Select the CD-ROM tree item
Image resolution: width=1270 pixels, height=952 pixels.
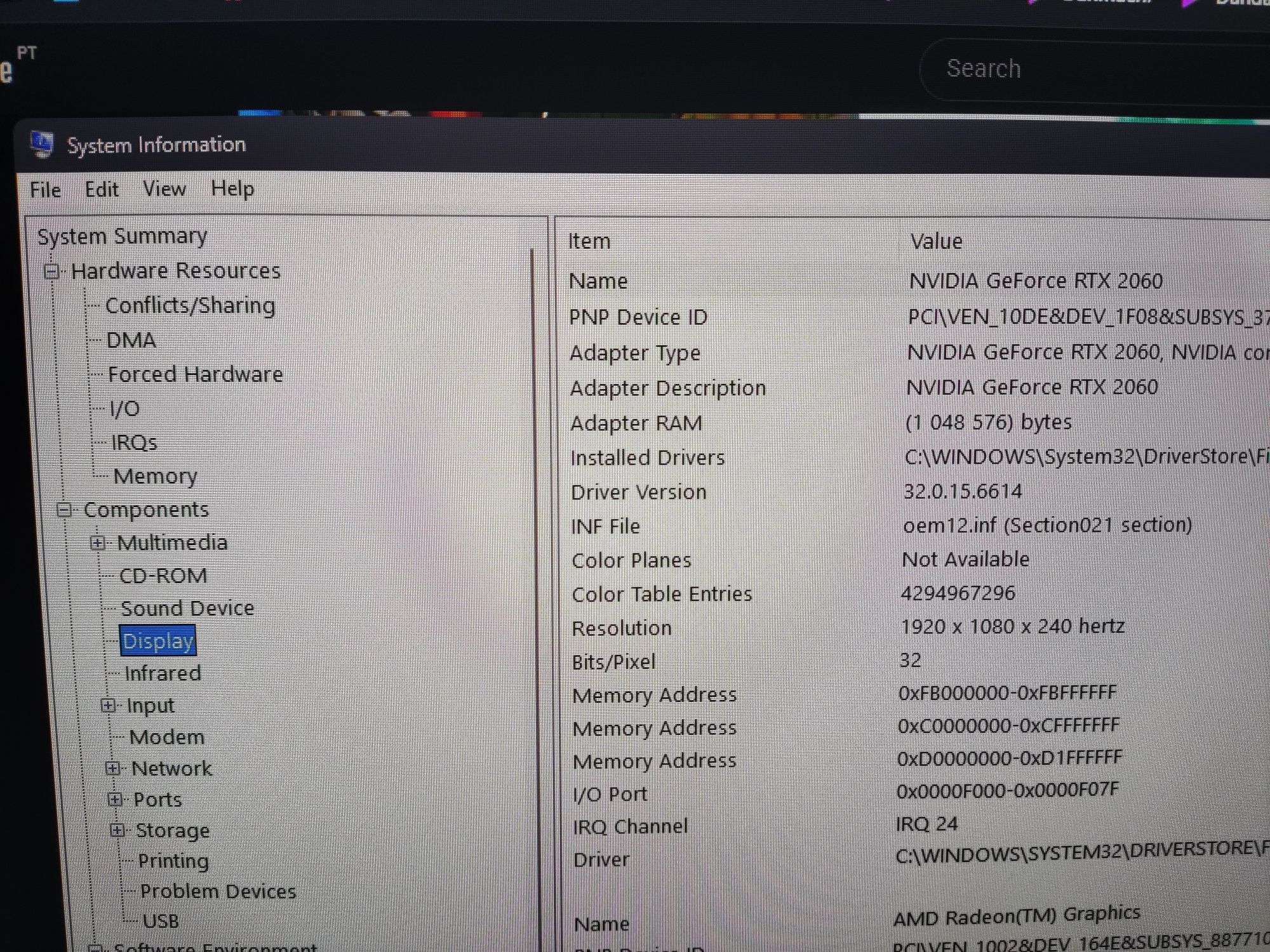[x=163, y=576]
